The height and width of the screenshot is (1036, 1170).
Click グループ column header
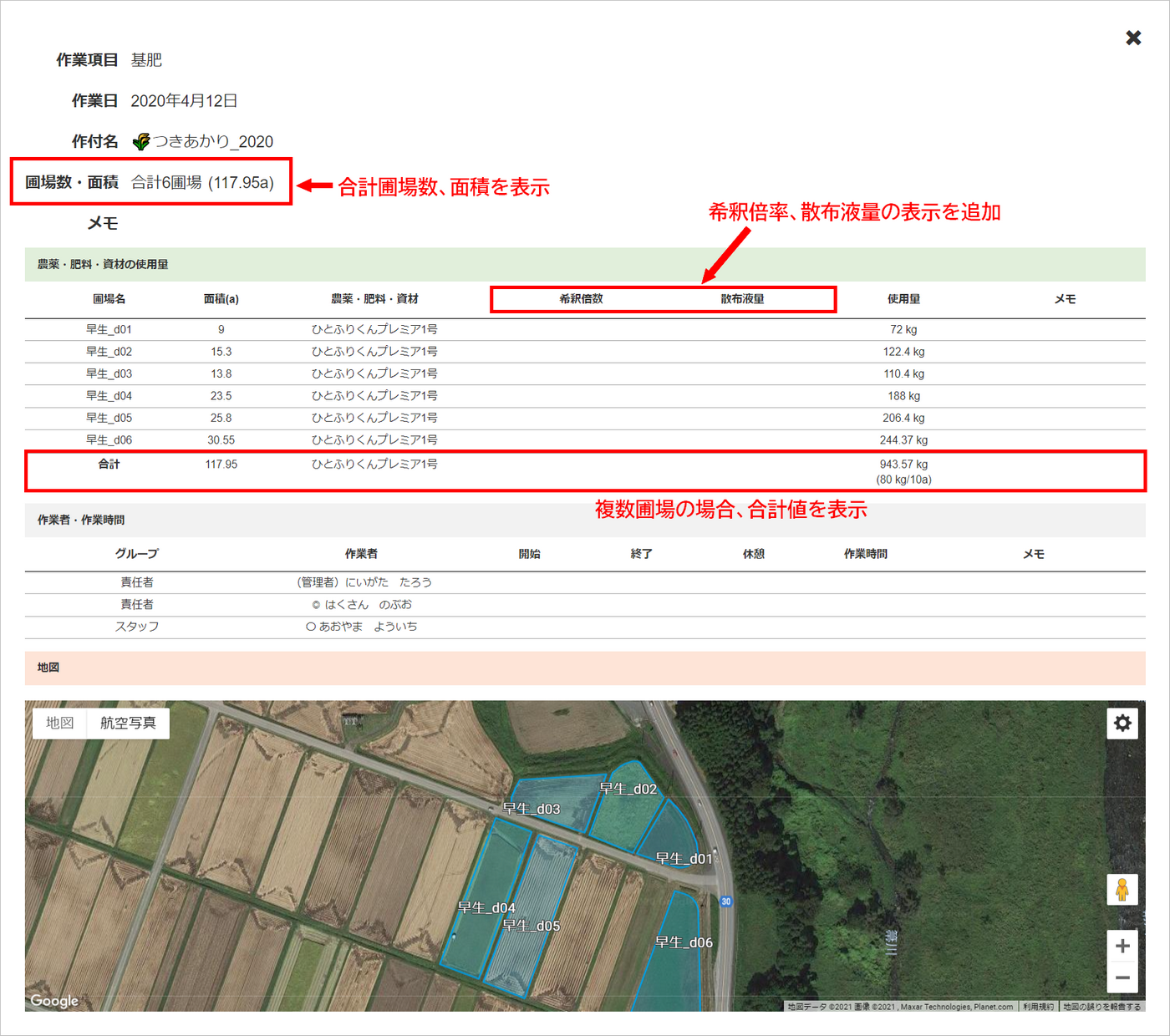(x=137, y=554)
